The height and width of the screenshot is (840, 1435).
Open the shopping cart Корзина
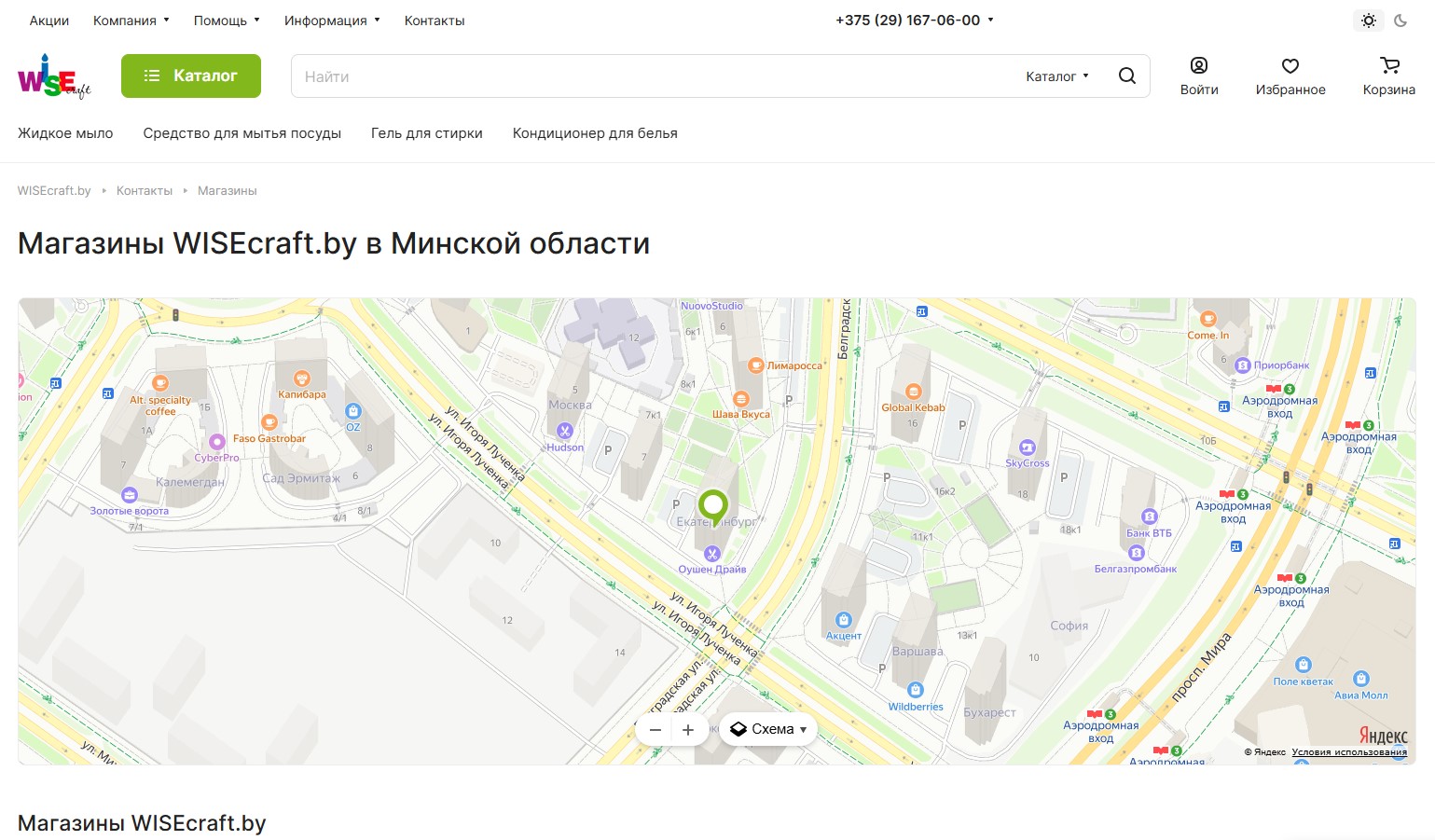(x=1388, y=76)
